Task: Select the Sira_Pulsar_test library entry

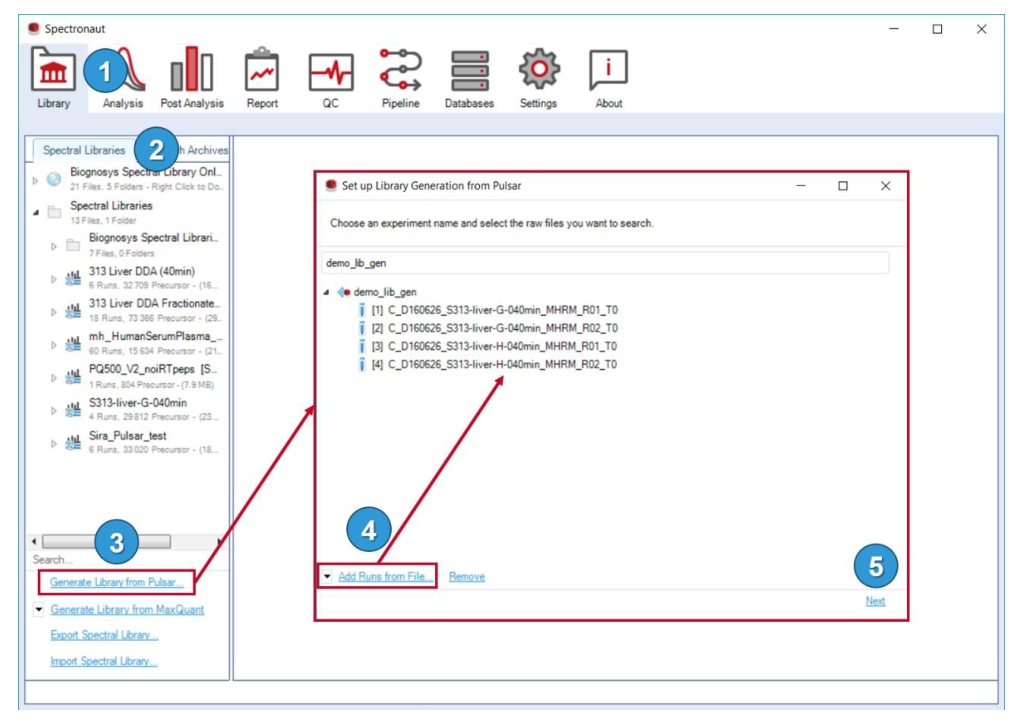Action: 155,442
